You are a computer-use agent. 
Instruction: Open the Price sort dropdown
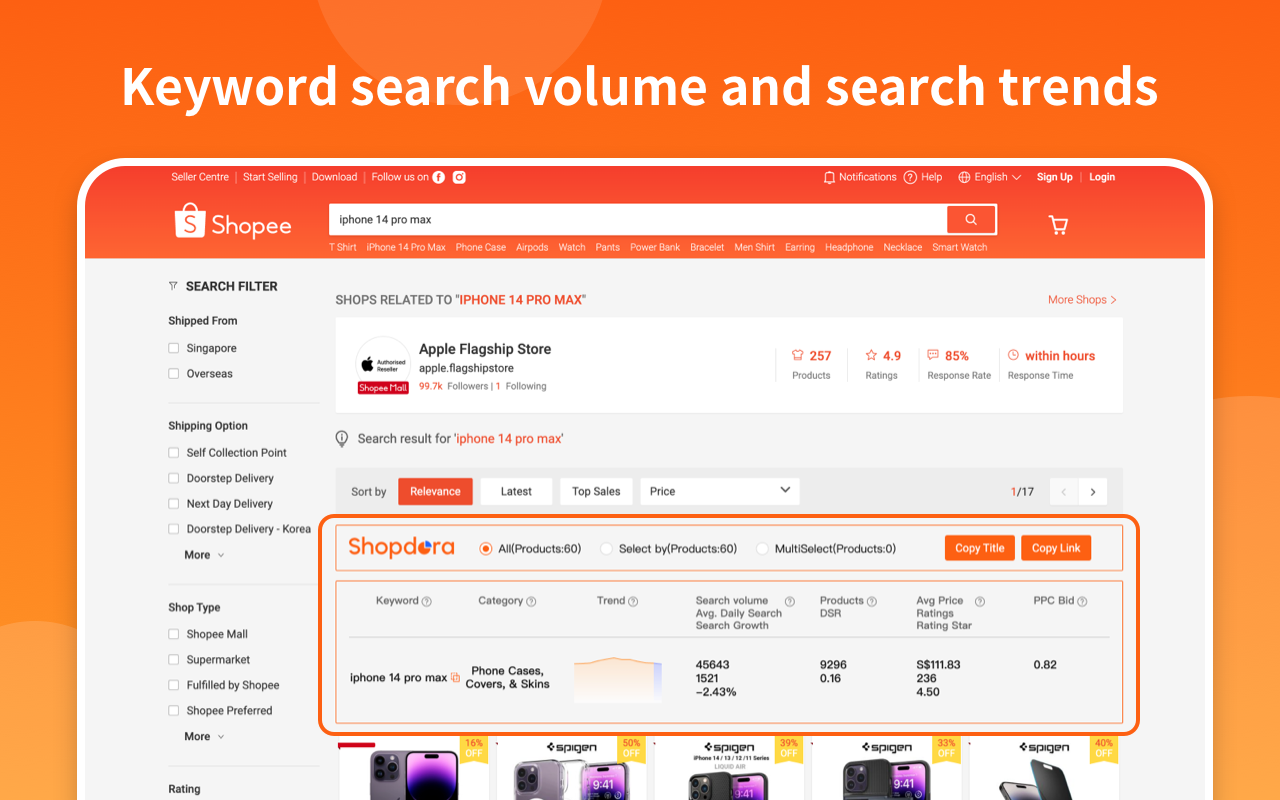click(719, 491)
